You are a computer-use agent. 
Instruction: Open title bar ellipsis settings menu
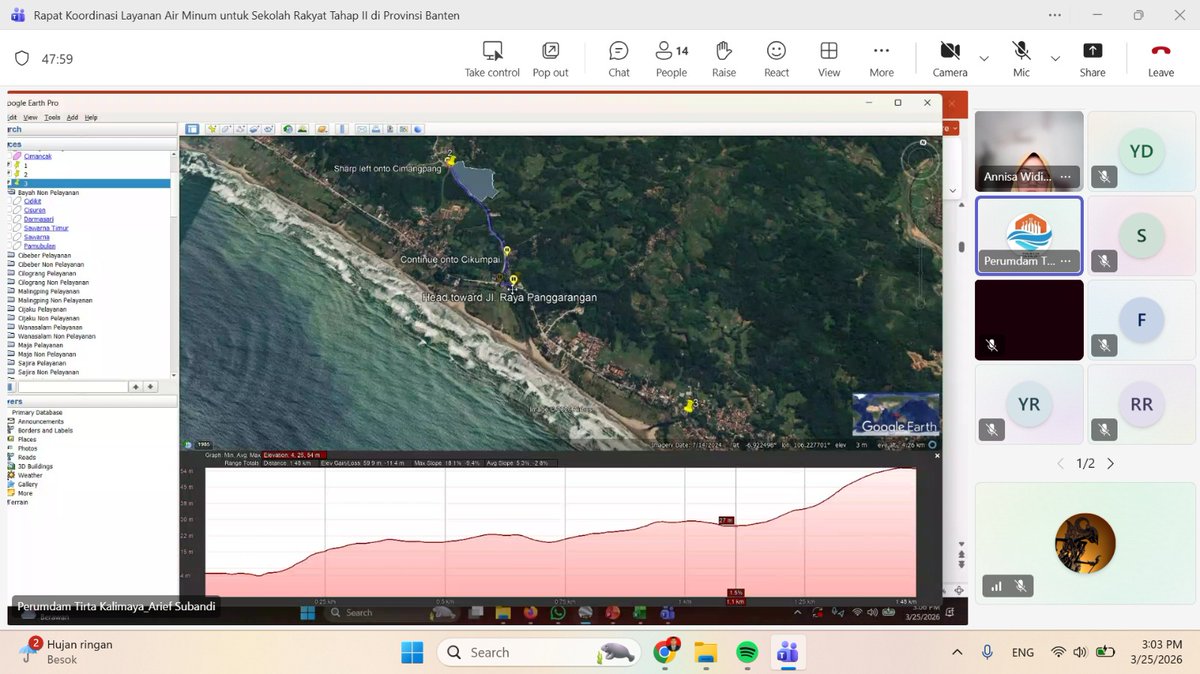(1055, 16)
